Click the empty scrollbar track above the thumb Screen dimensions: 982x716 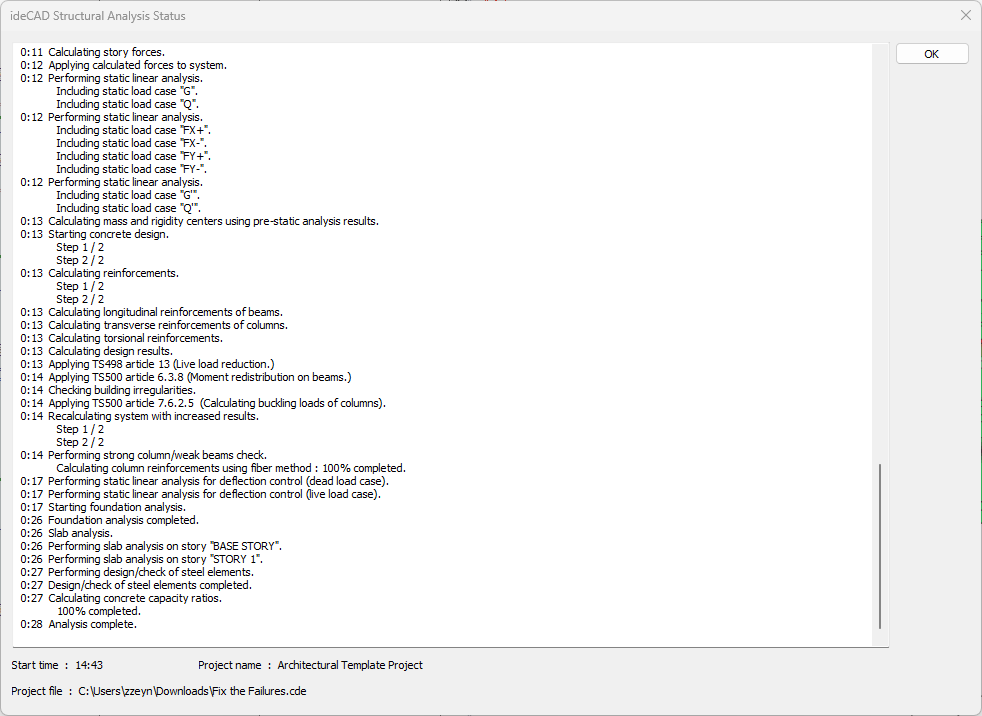coord(880,250)
